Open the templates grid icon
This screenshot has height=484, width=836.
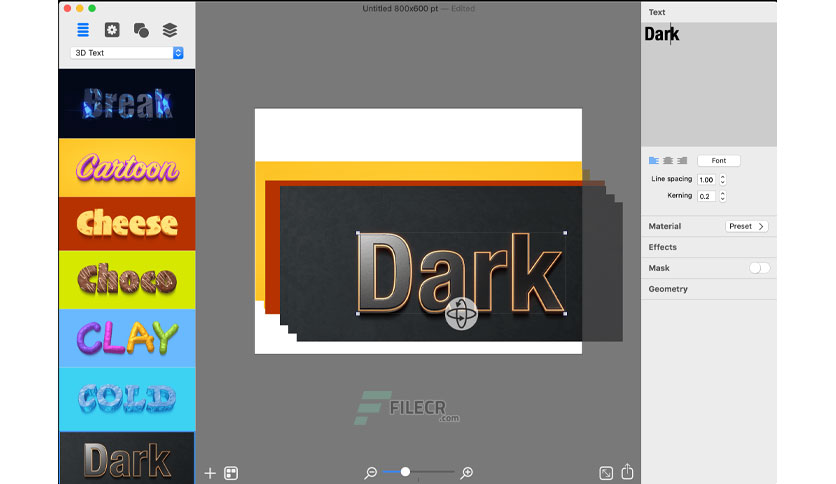231,473
